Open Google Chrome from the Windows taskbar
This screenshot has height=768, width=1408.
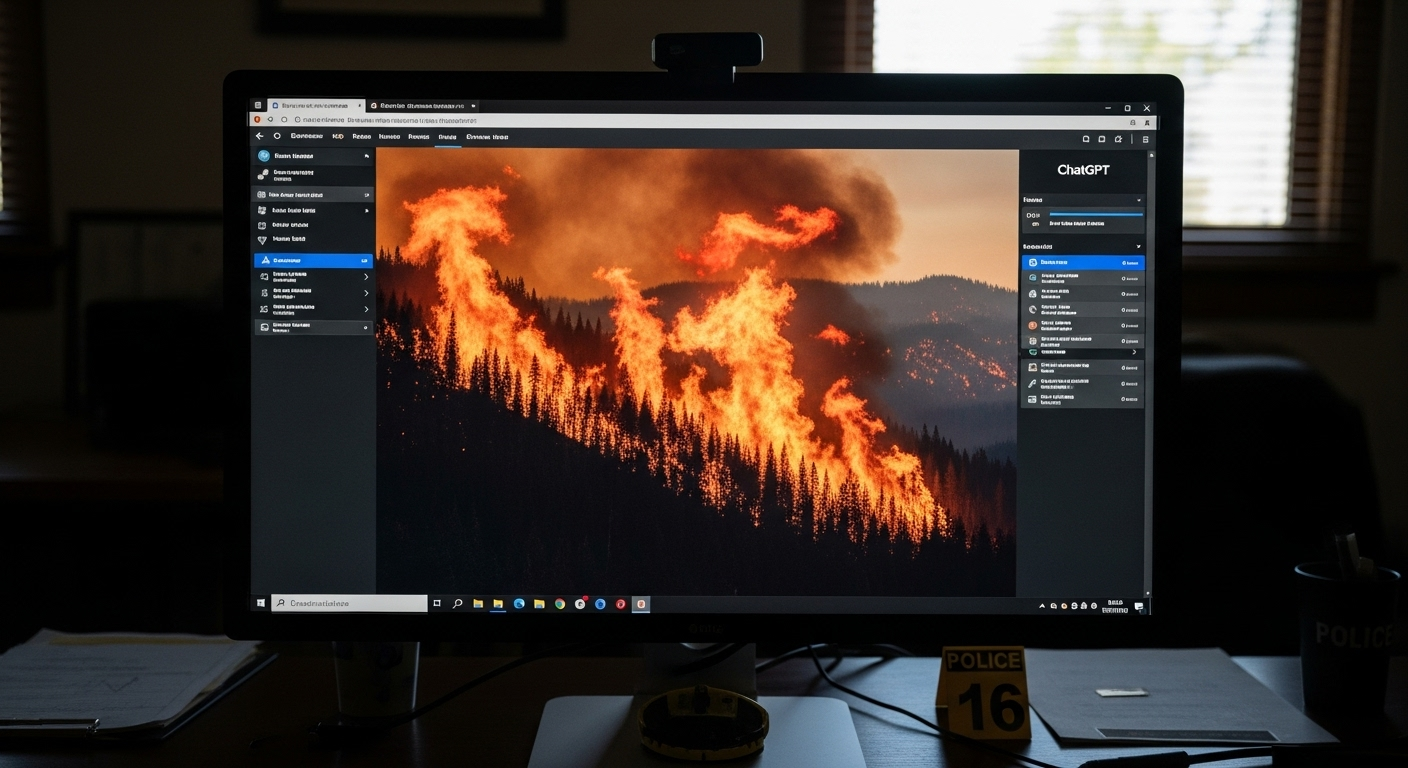560,604
